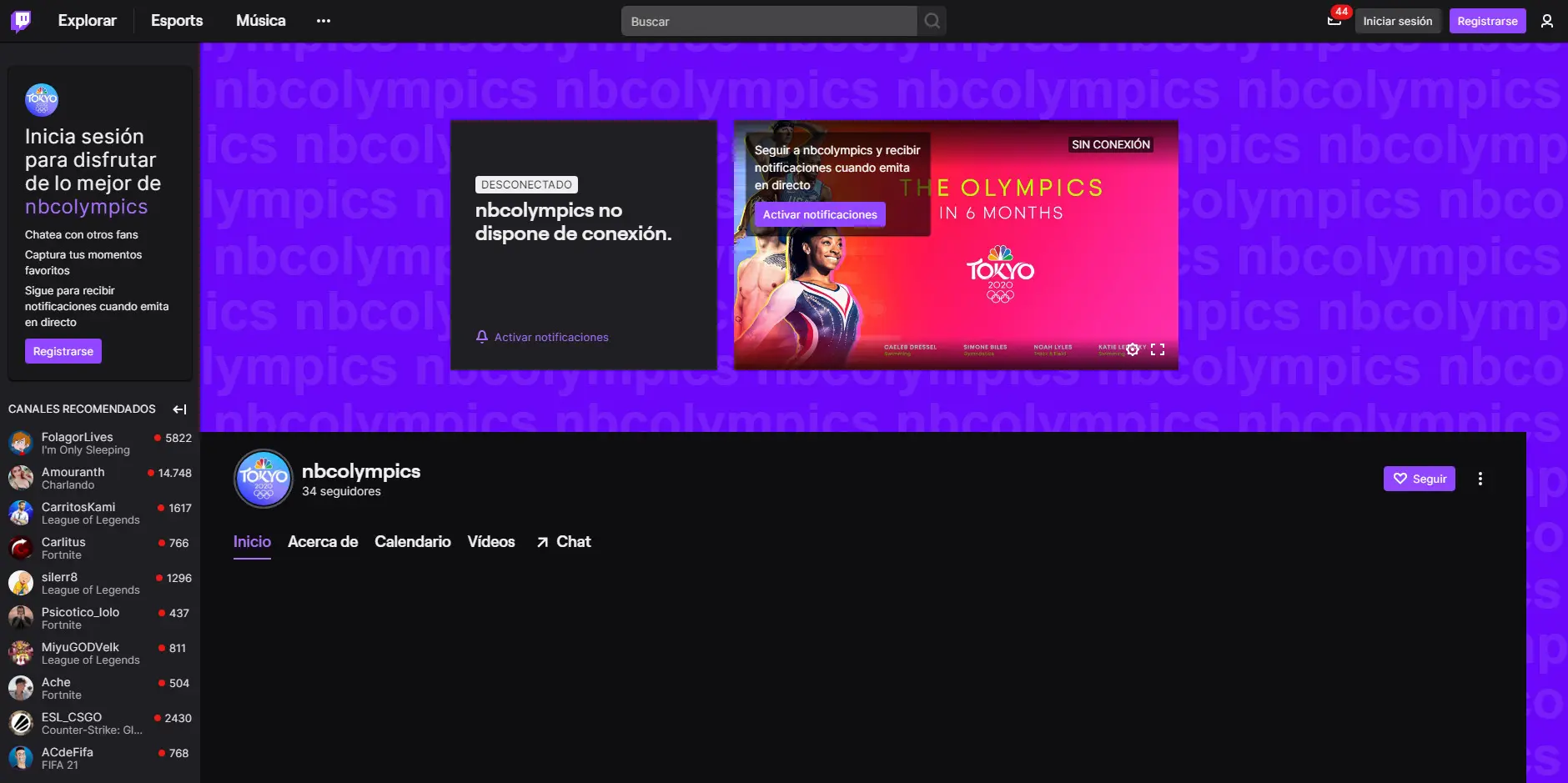Open the Calendario tab
The image size is (1568, 783).
(x=413, y=542)
